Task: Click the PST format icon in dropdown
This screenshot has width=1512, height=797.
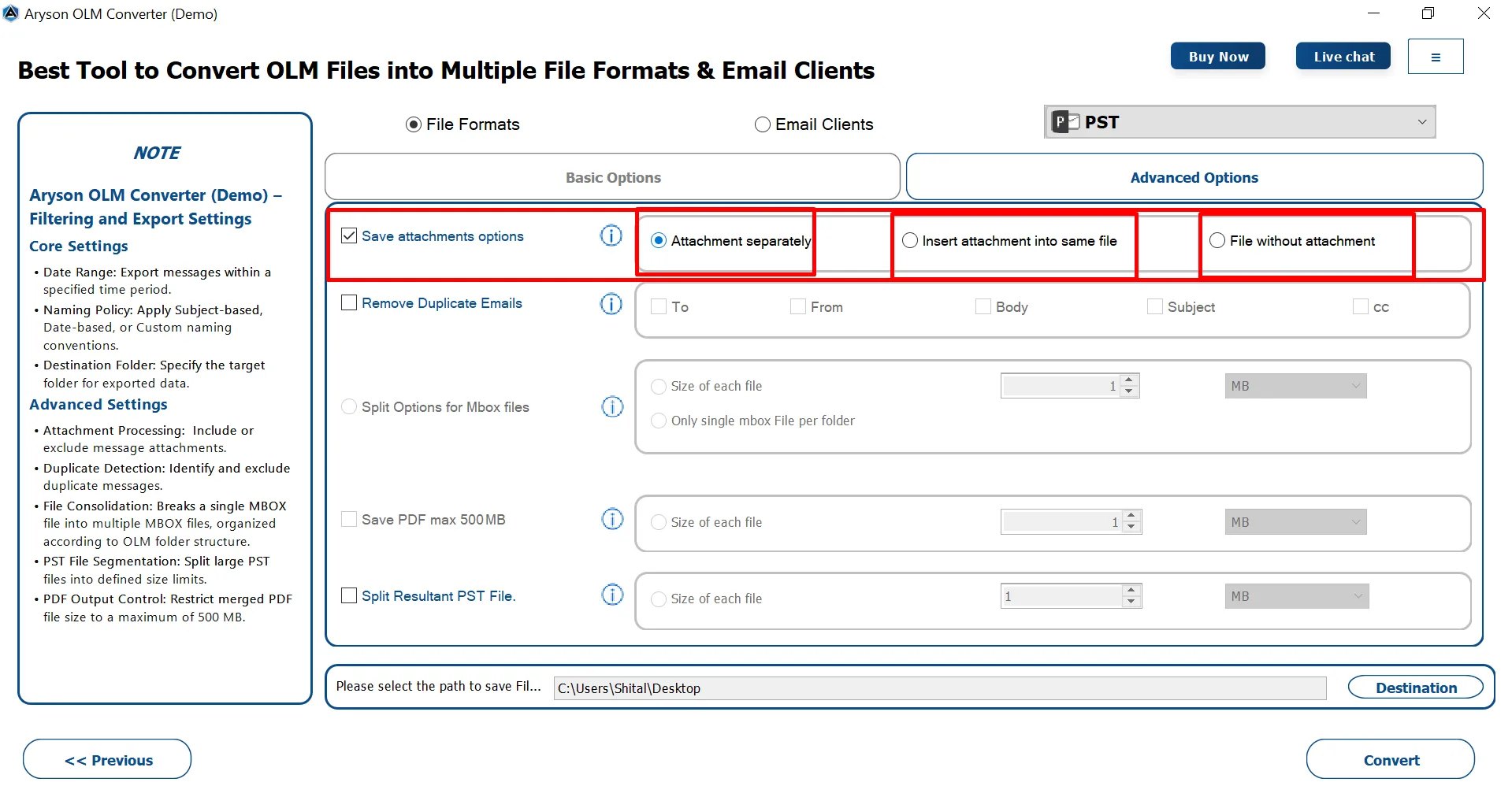Action: (1065, 122)
